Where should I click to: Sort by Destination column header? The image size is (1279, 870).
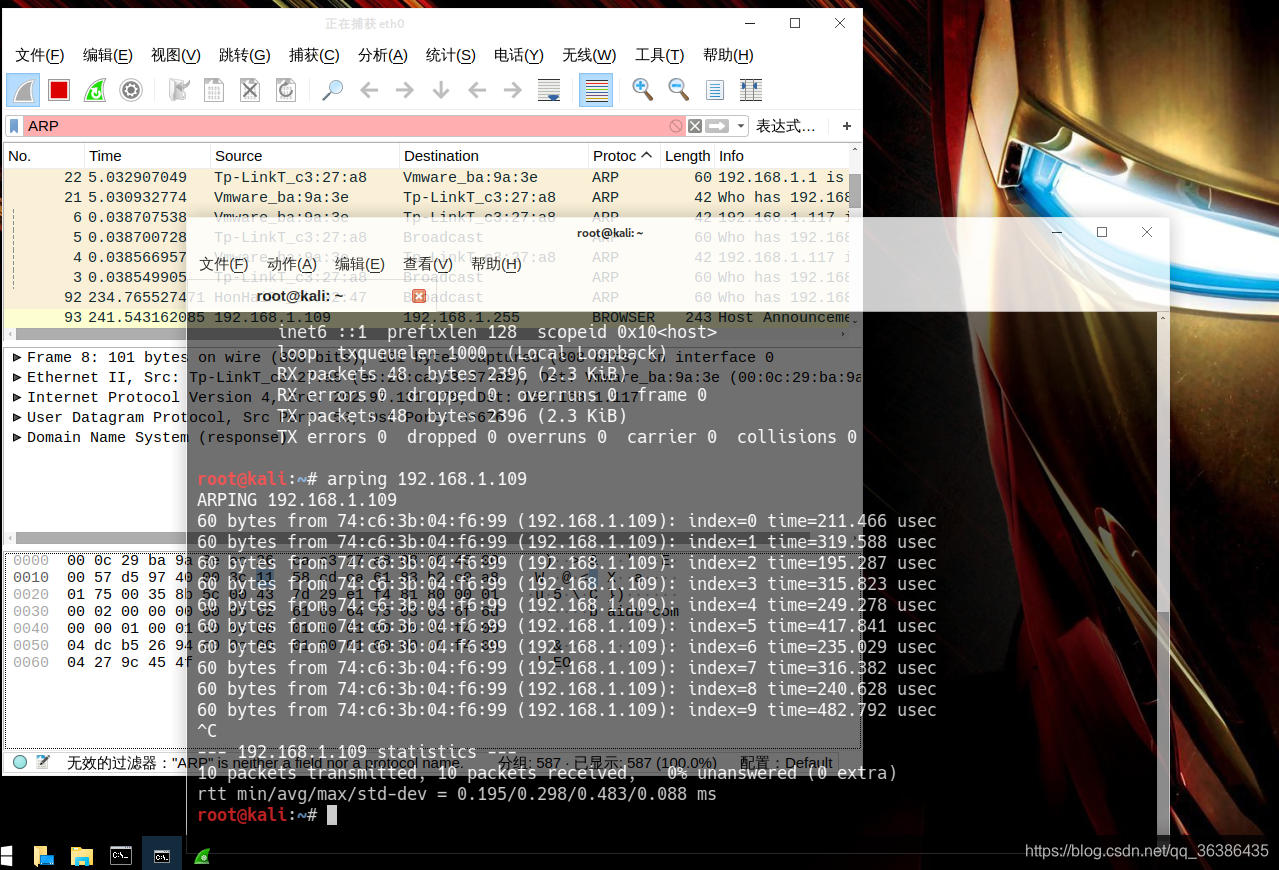pos(494,156)
